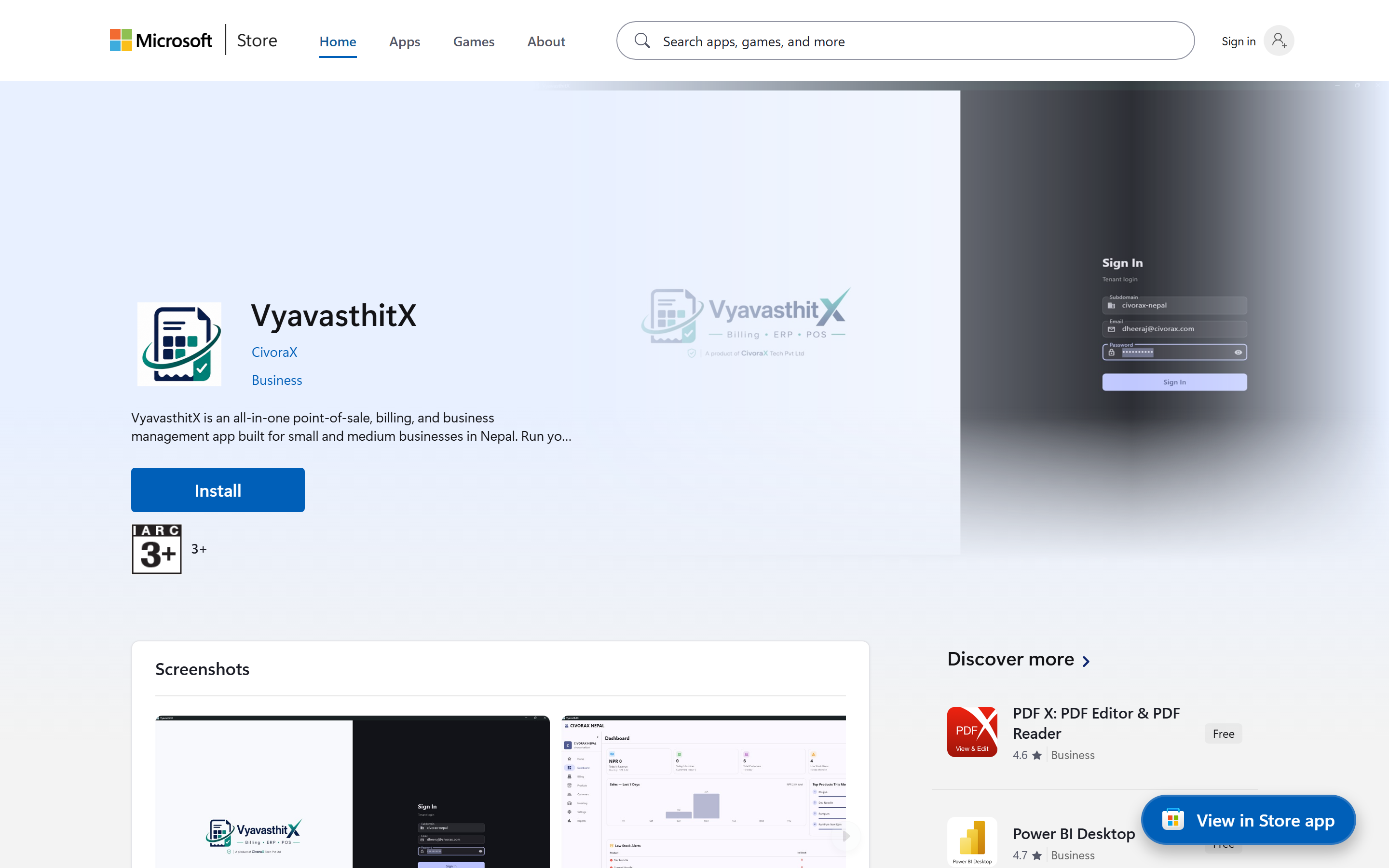The image size is (1389, 868).
Task: Open the CivoraX publisher link
Action: click(274, 352)
